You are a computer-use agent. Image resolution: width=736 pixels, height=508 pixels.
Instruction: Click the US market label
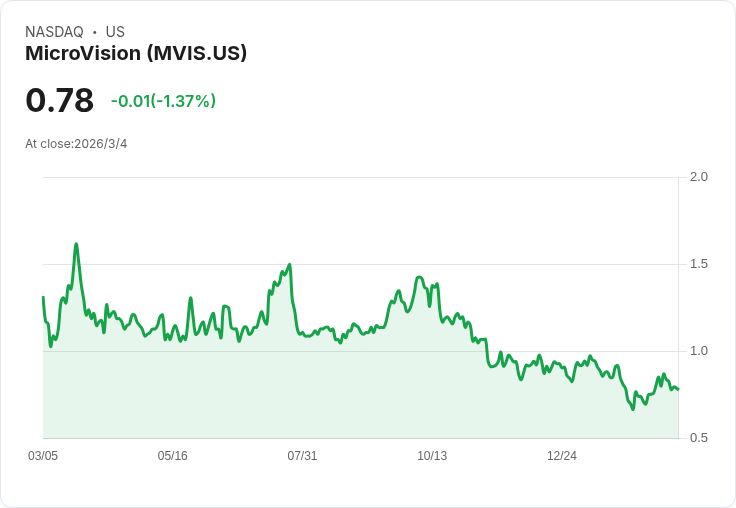pyautogui.click(x=115, y=32)
